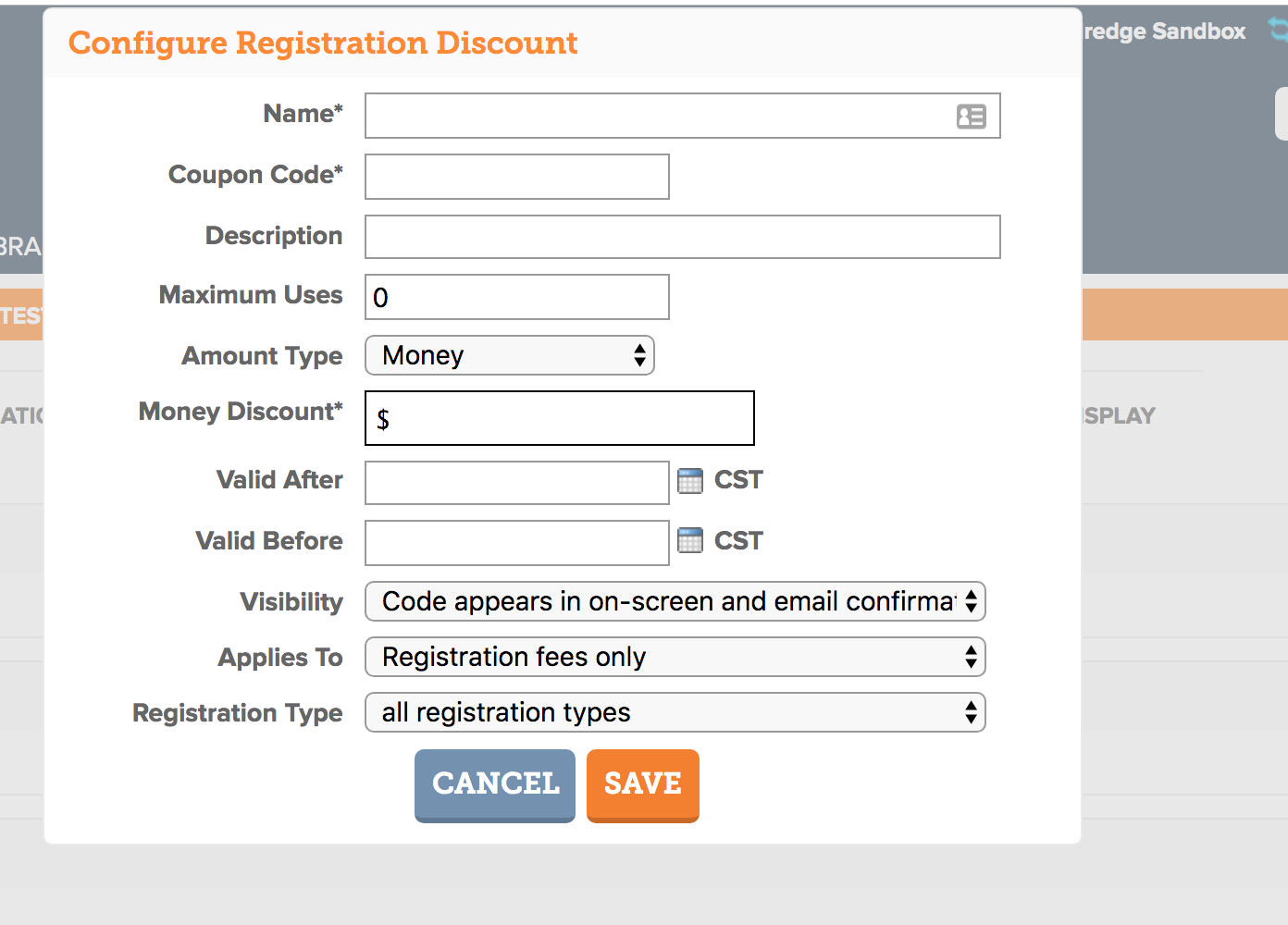This screenshot has width=1288, height=925.
Task: Click the refresh icon beside Sandbox text
Action: point(1279,31)
